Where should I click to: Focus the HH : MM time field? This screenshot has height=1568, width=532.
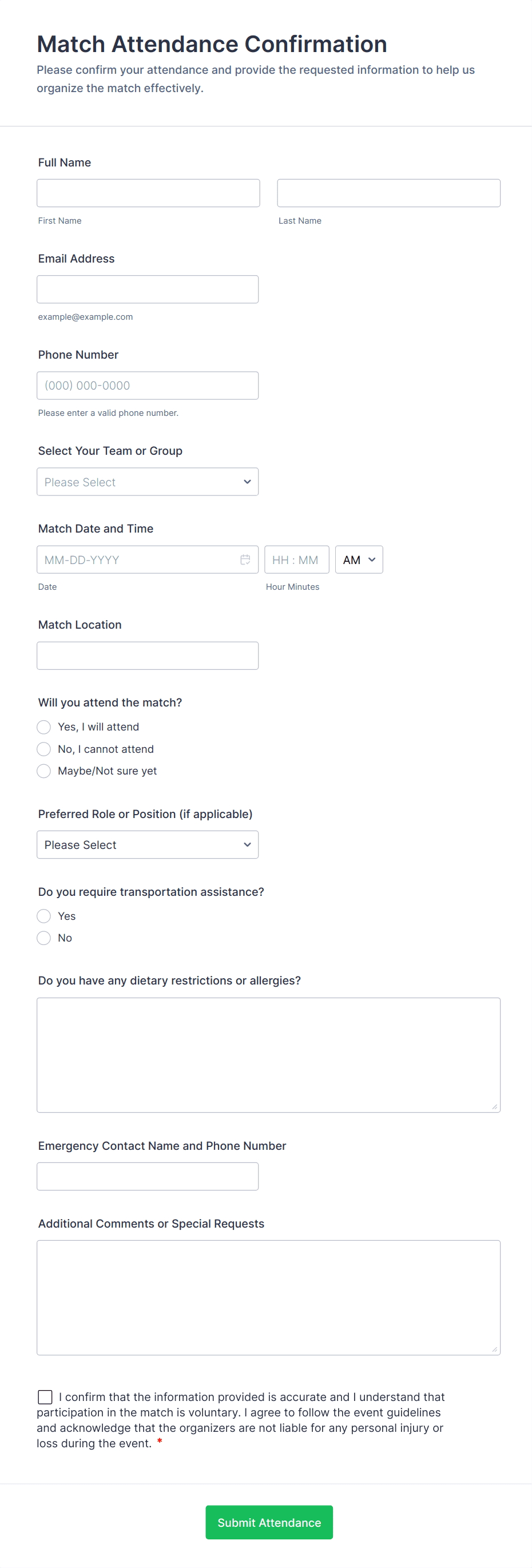pyautogui.click(x=296, y=559)
